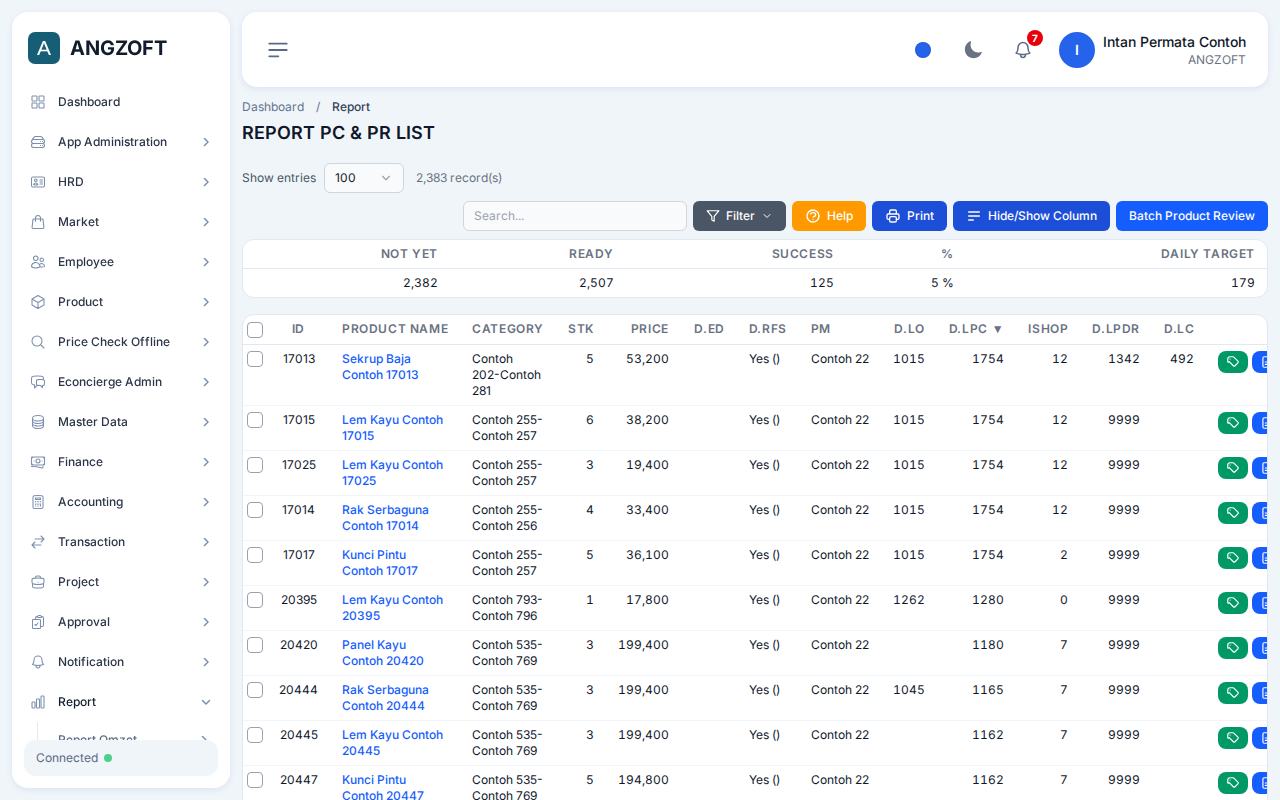Screen dimensions: 1280x800
Task: Expand Market submenu chevron
Action: tap(206, 222)
